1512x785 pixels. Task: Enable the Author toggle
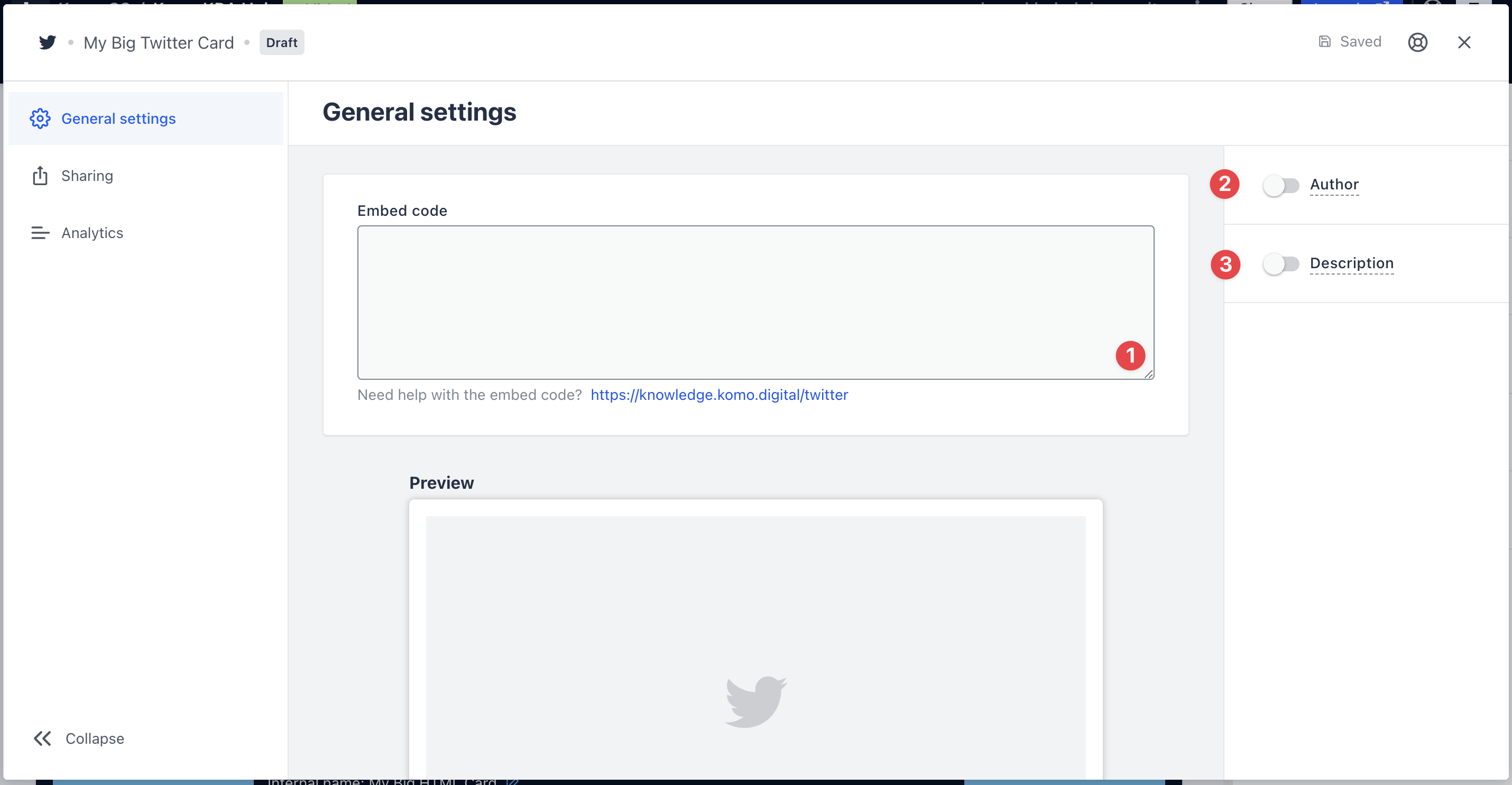click(x=1281, y=186)
